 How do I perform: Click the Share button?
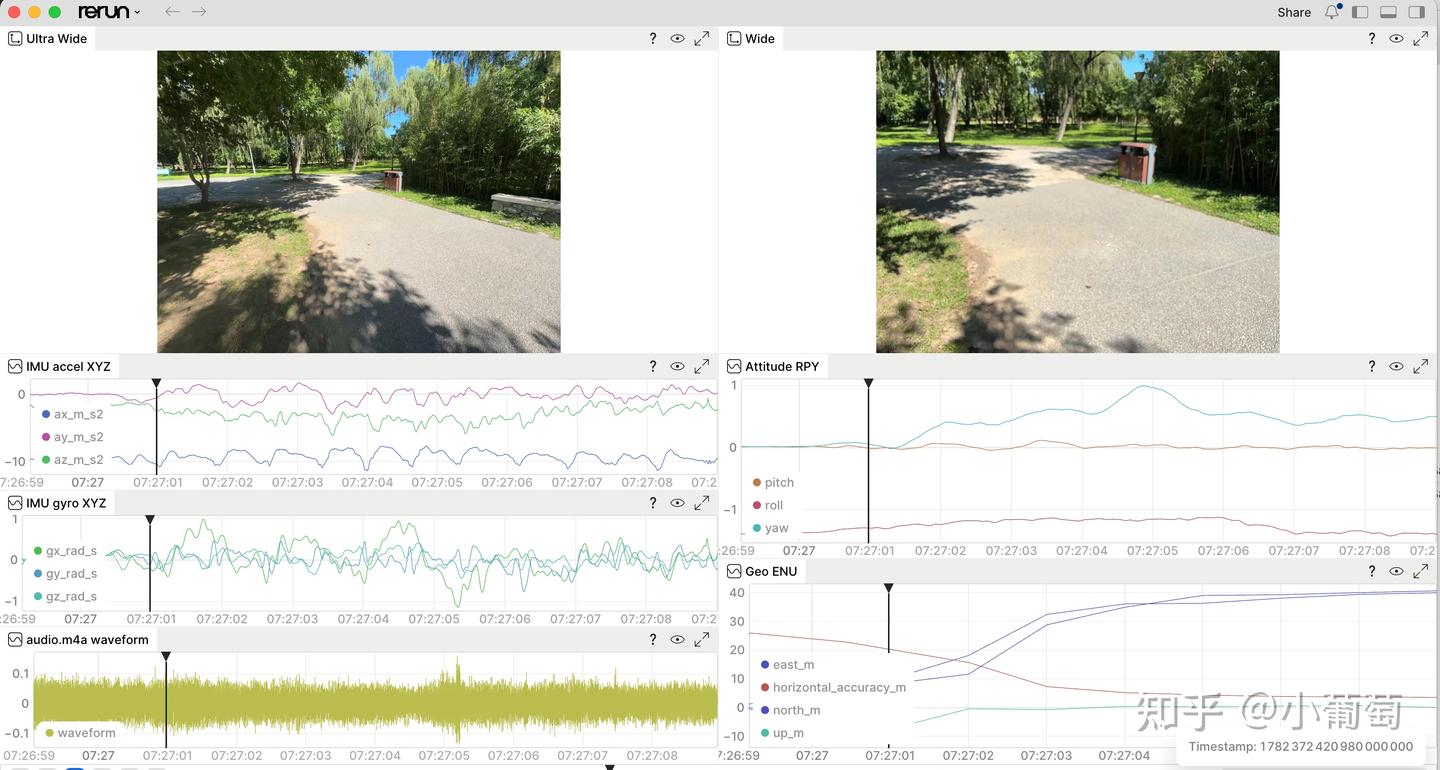[1294, 12]
